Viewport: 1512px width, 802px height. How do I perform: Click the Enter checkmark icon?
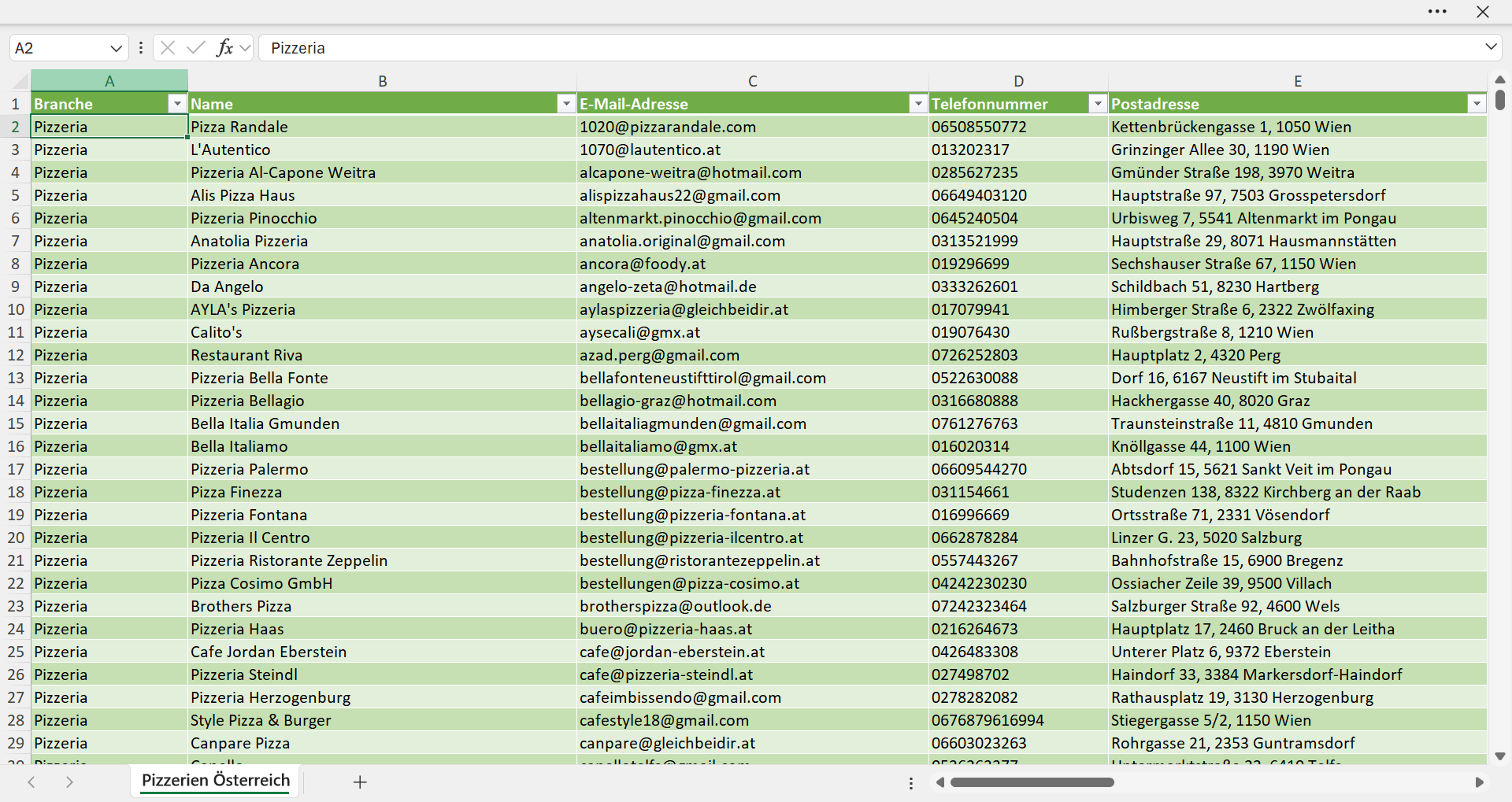tap(196, 48)
